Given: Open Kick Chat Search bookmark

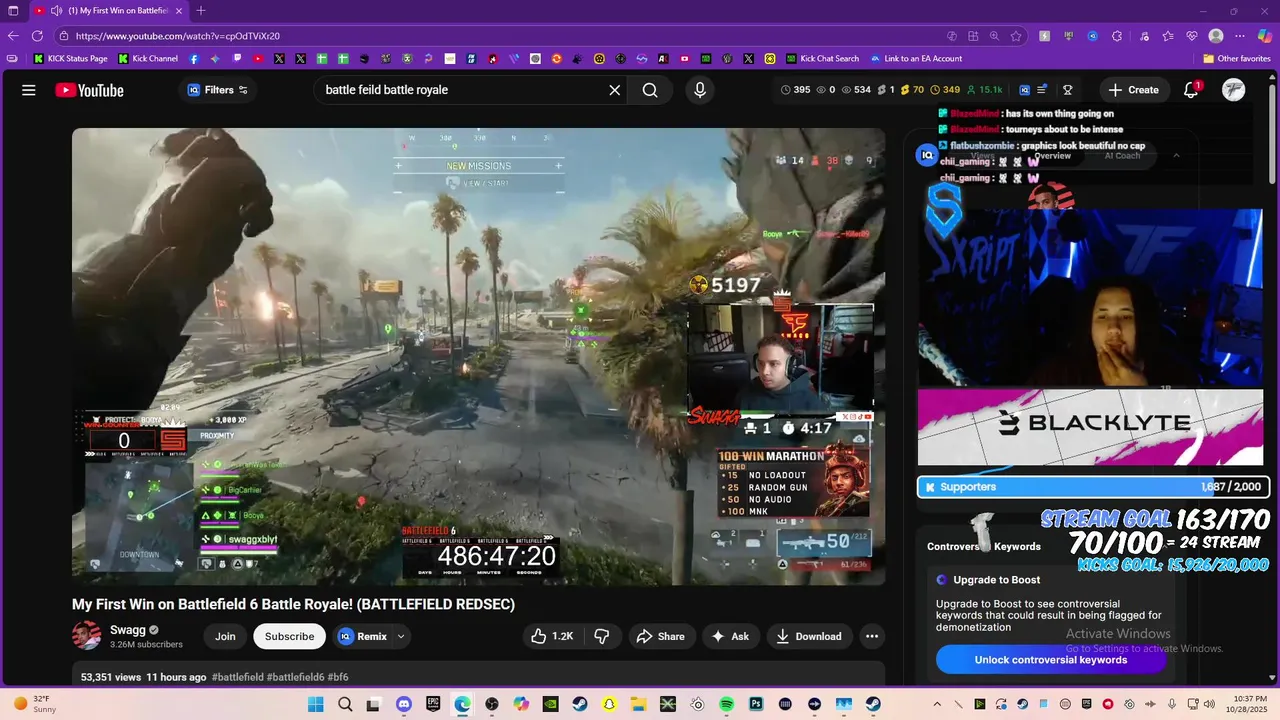Looking at the screenshot, I should pos(822,59).
